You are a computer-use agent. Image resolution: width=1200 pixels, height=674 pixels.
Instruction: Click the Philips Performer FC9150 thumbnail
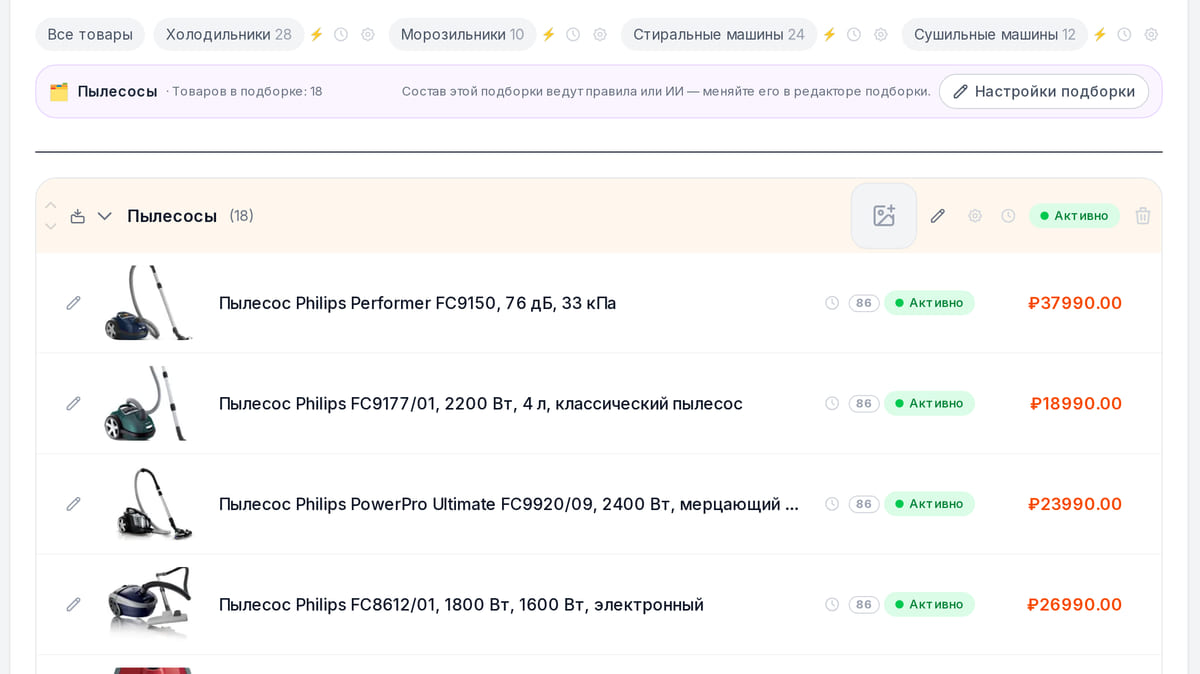[x=149, y=303]
